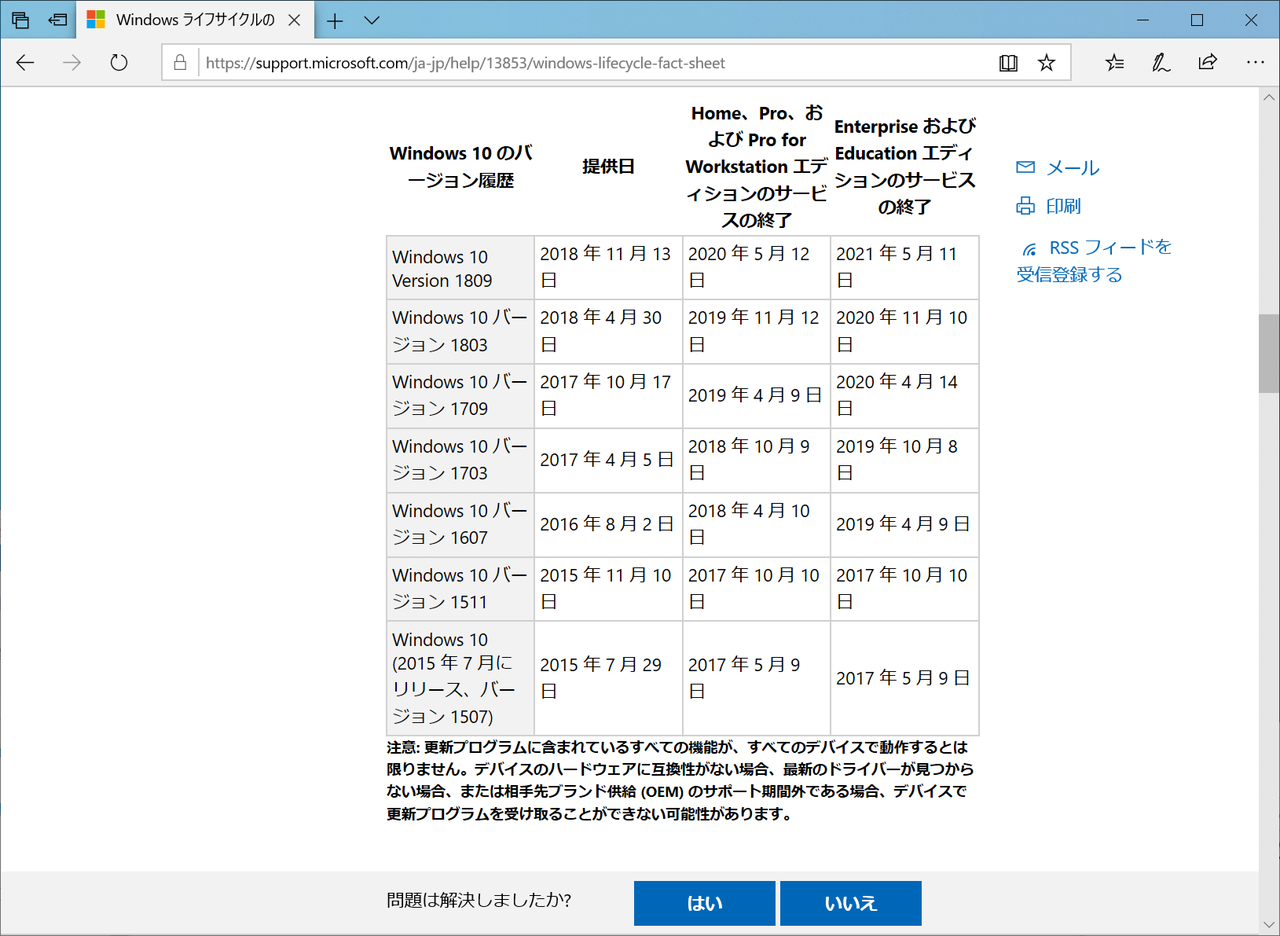
Task: Go forward with the forward arrow
Action: click(72, 63)
